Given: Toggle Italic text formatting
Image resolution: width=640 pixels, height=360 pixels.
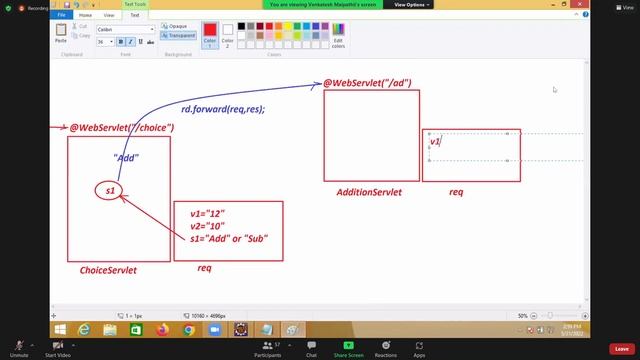Looking at the screenshot, I should 131,42.
